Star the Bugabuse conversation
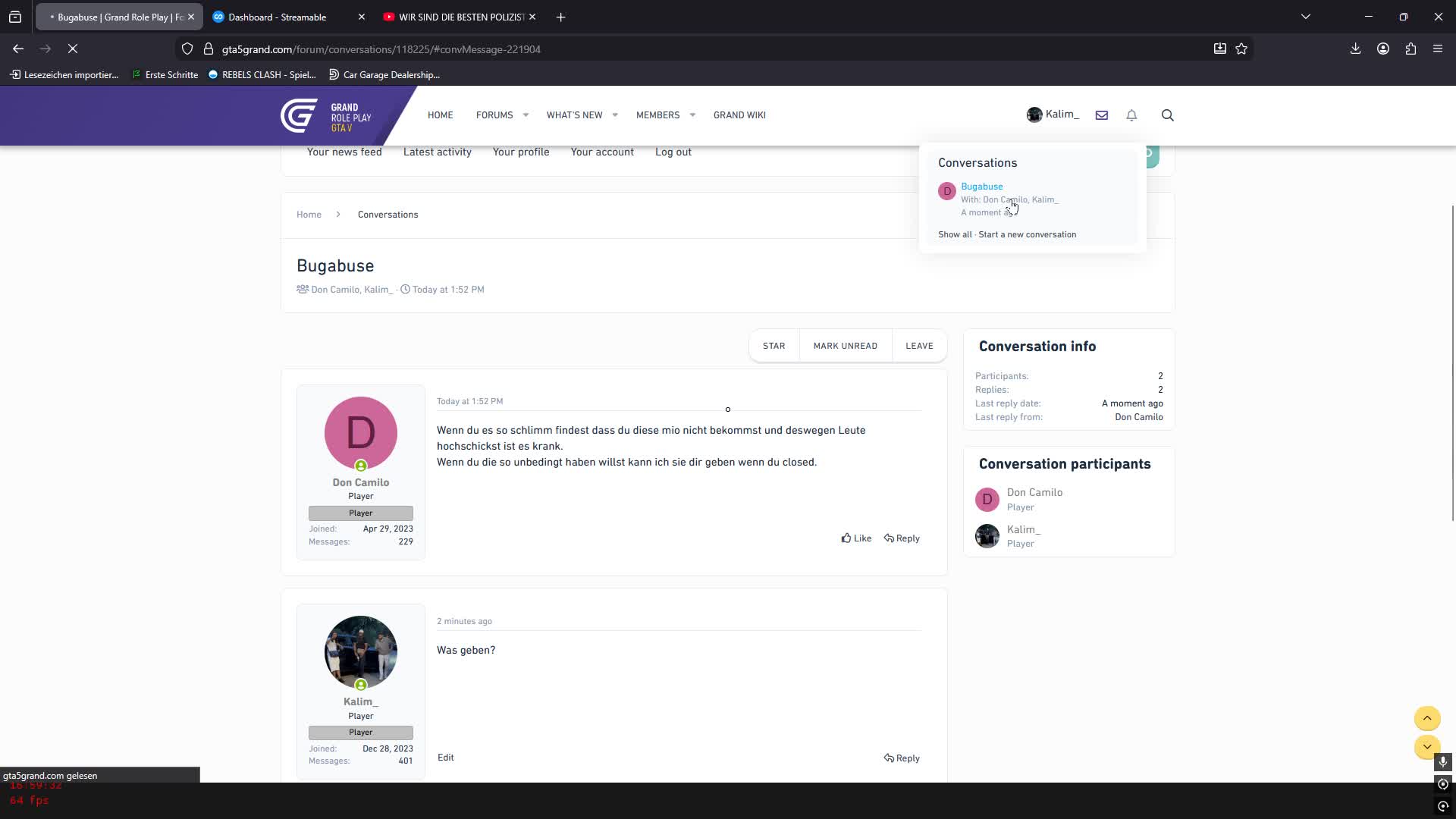This screenshot has width=1456, height=819. (773, 345)
